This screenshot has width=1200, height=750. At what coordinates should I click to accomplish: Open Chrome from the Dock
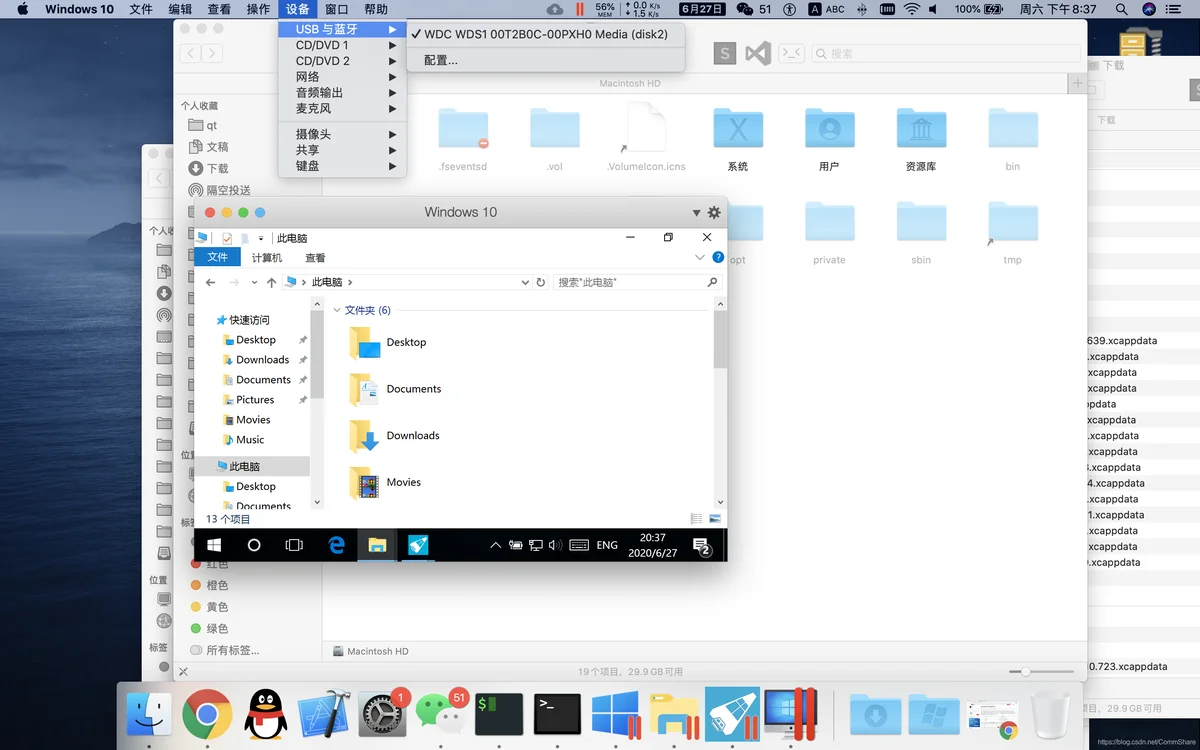(207, 714)
